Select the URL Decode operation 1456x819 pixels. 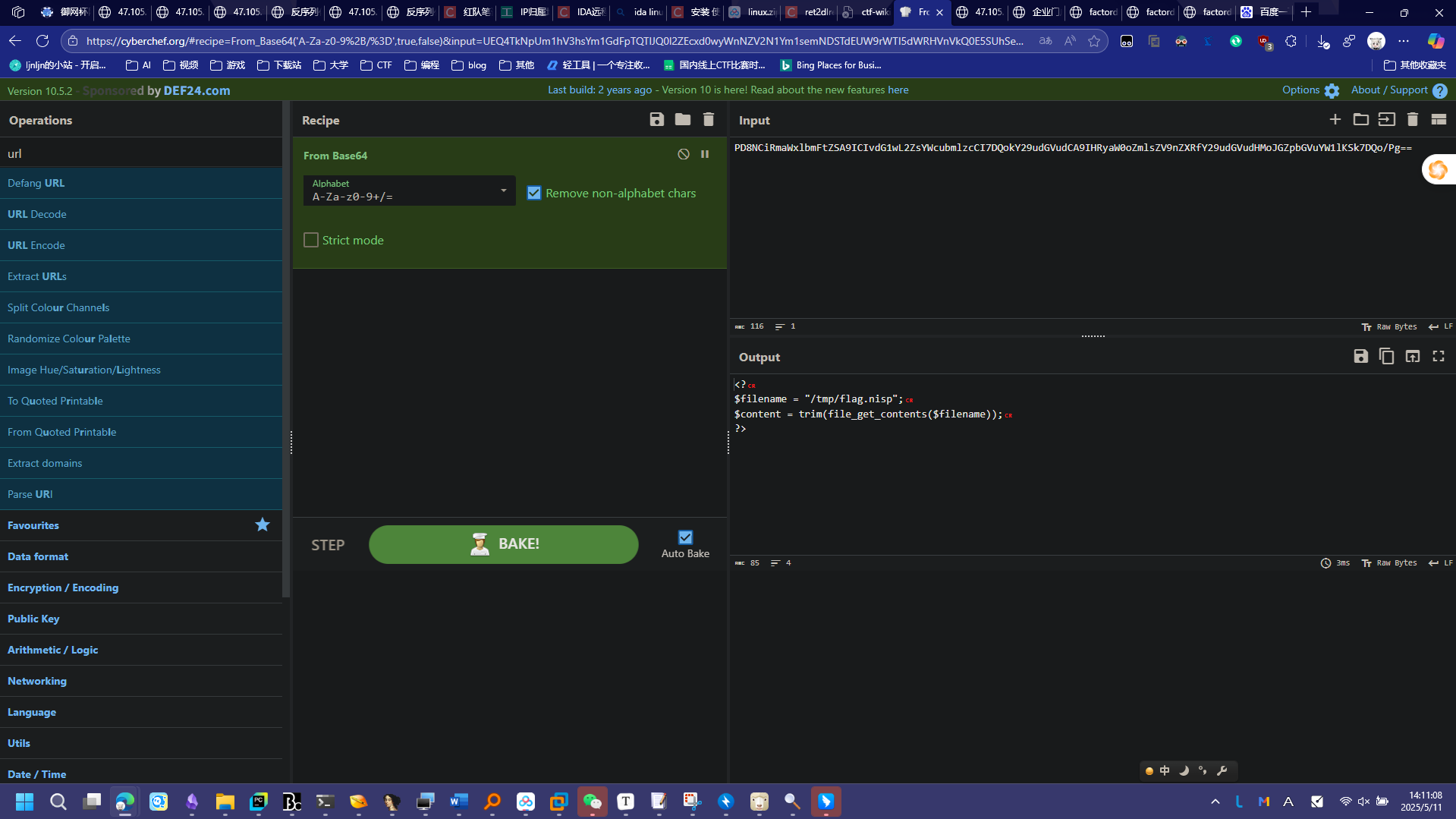click(141, 214)
